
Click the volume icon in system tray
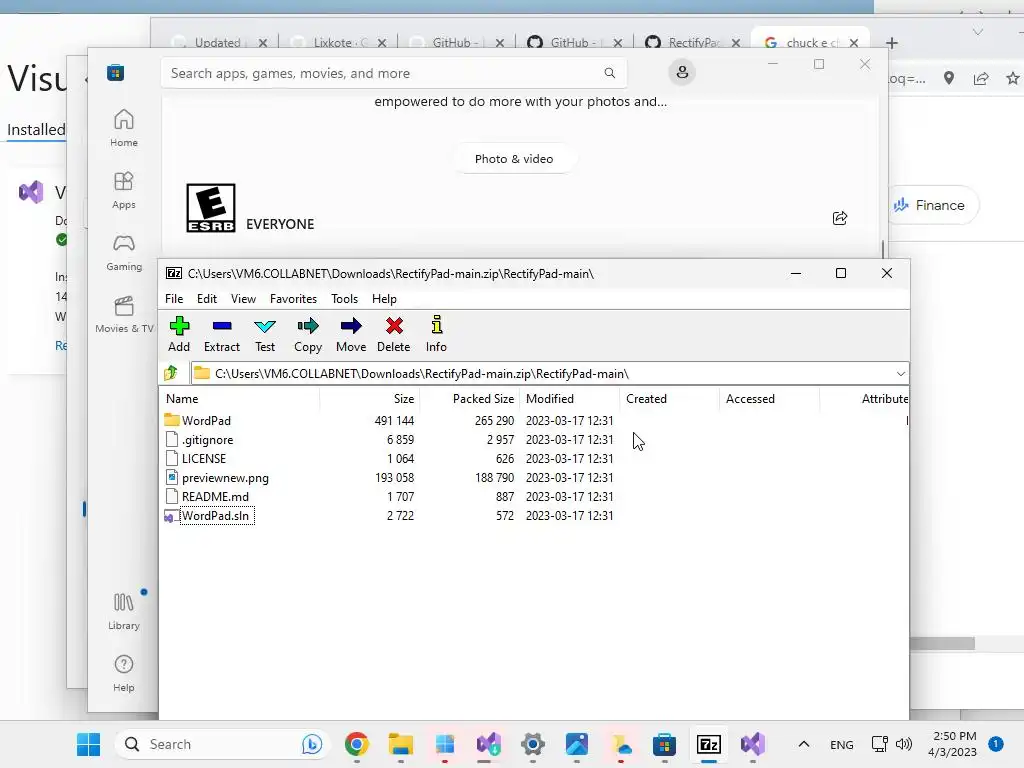click(904, 744)
